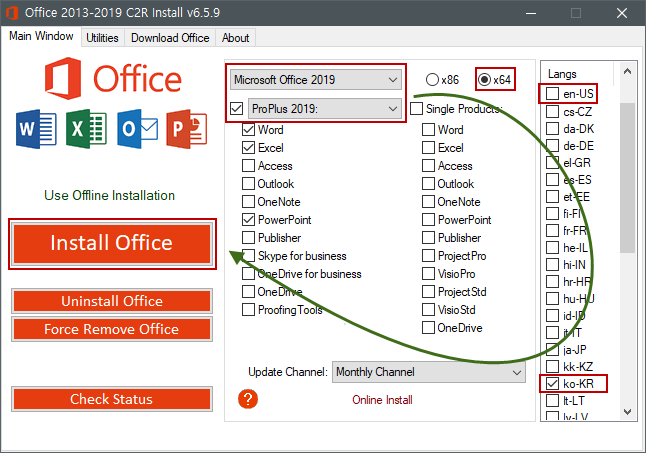Switch to the Main Window tab
Screen dimensions: 646x453
[x=41, y=36]
